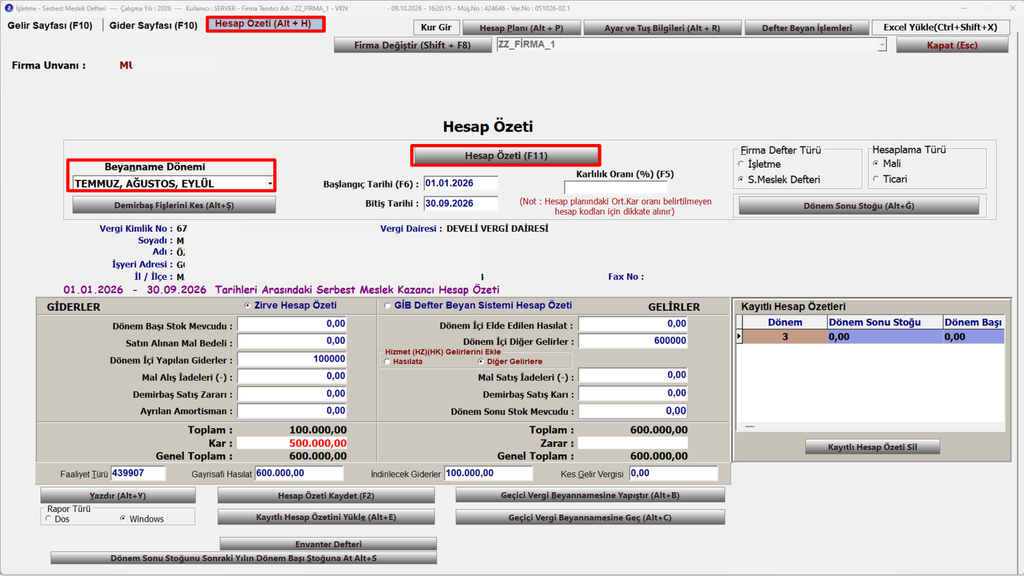The height and width of the screenshot is (576, 1024).
Task: Click the Kur Gir button
Action: click(436, 27)
